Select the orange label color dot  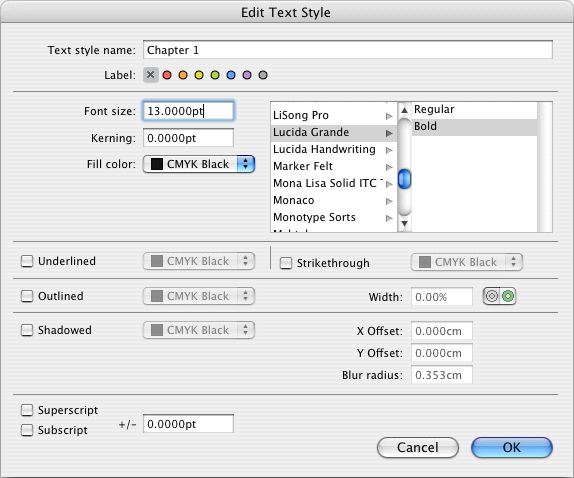tap(183, 75)
